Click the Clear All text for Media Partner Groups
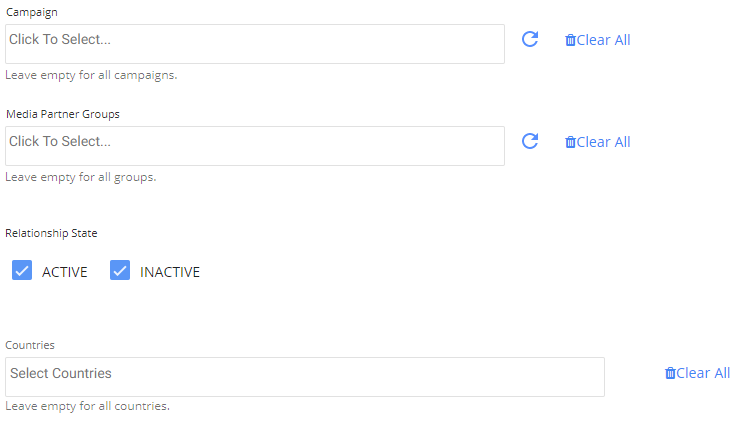Viewport: 752px width, 438px height. pos(604,142)
